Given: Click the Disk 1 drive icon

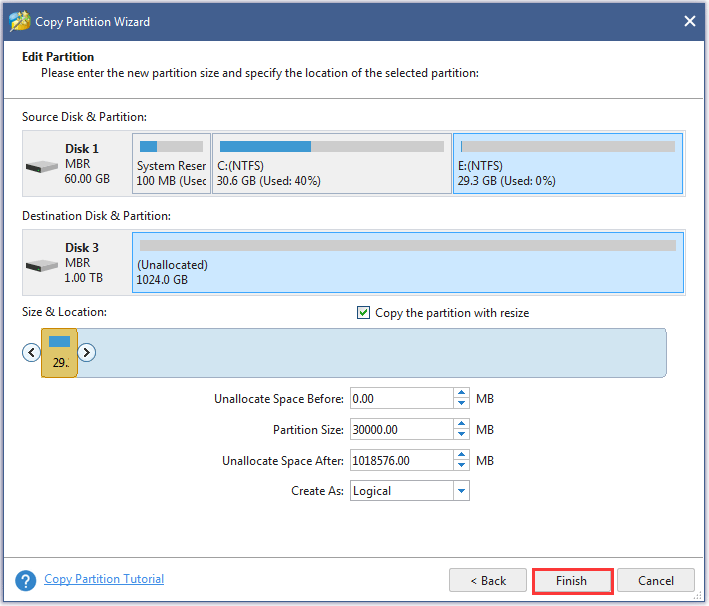Looking at the screenshot, I should coord(42,166).
